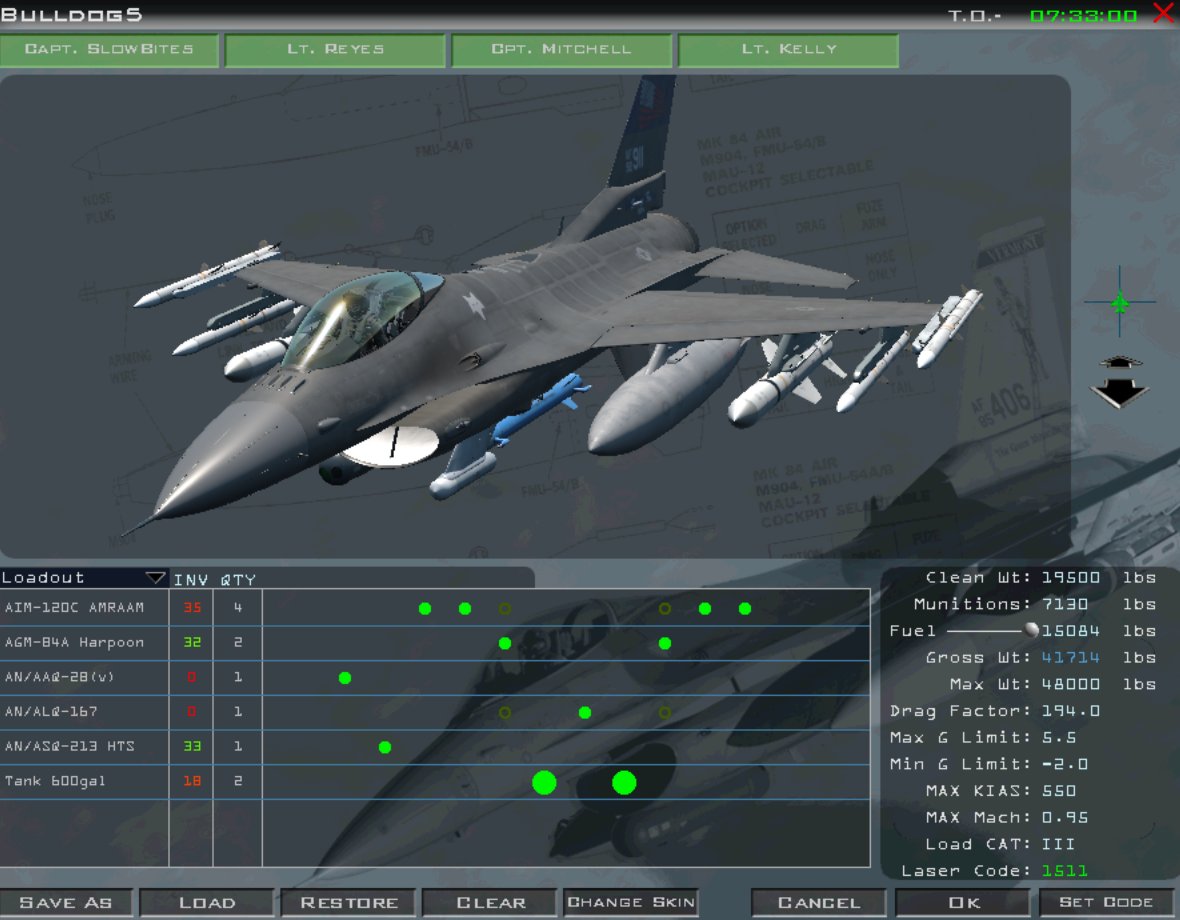Screen dimensions: 1180x920
Task: Select AIM-120C AMRAAM row label
Action: (x=75, y=608)
